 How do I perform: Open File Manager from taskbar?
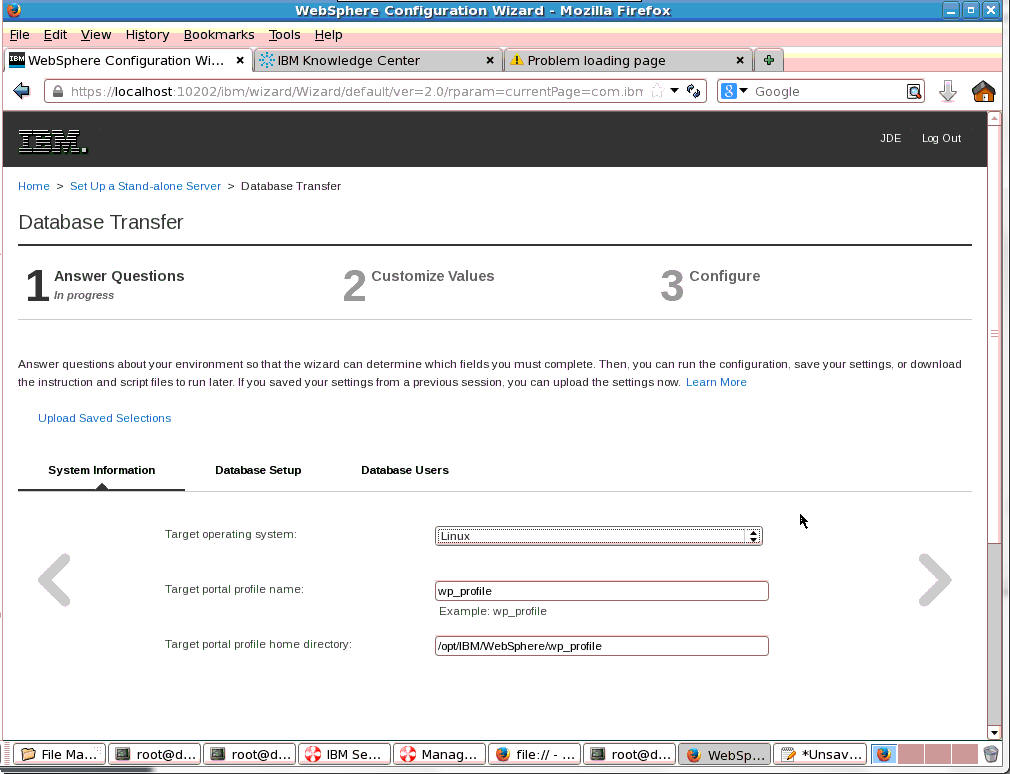click(59, 754)
